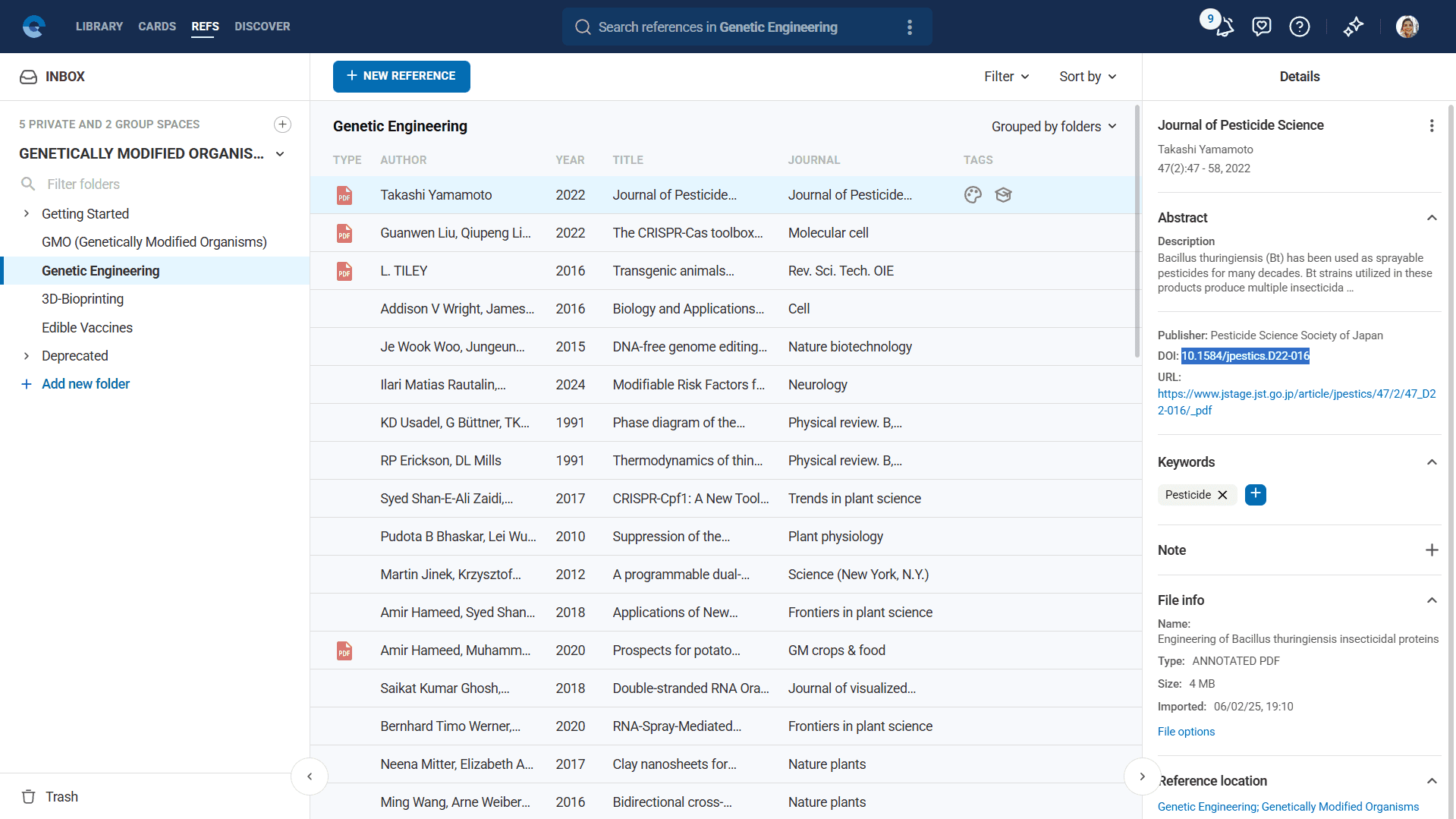Open the Sort by dropdown
The height and width of the screenshot is (819, 1456).
pos(1087,77)
